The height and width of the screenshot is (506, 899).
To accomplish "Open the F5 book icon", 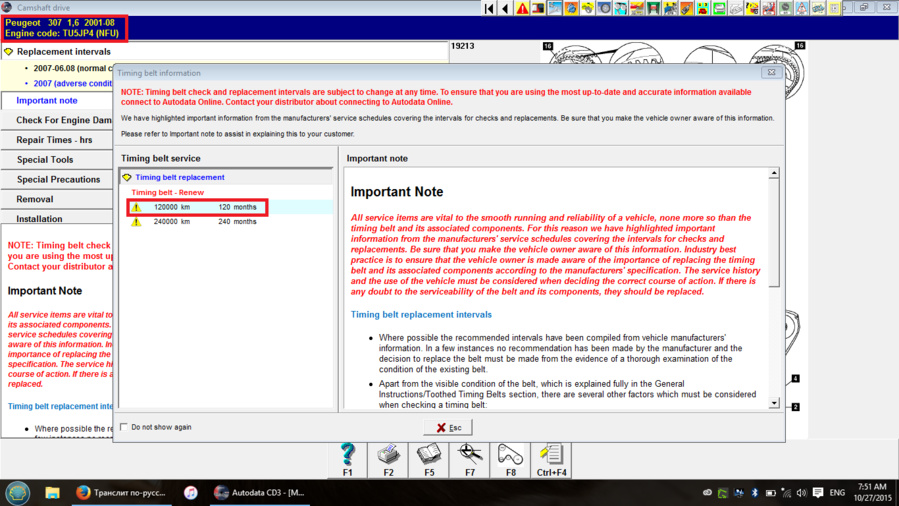I will coord(429,460).
